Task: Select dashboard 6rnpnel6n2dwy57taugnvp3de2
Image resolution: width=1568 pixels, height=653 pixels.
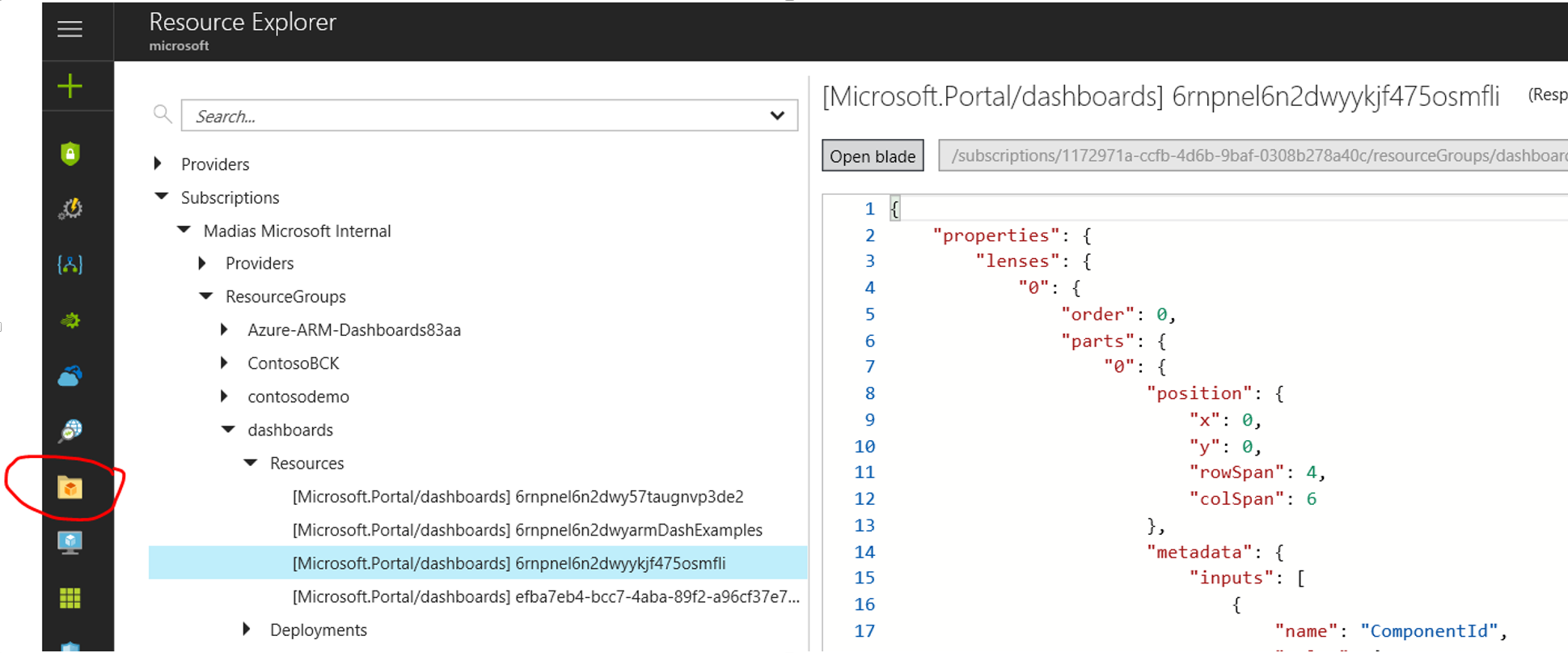Action: (x=518, y=497)
